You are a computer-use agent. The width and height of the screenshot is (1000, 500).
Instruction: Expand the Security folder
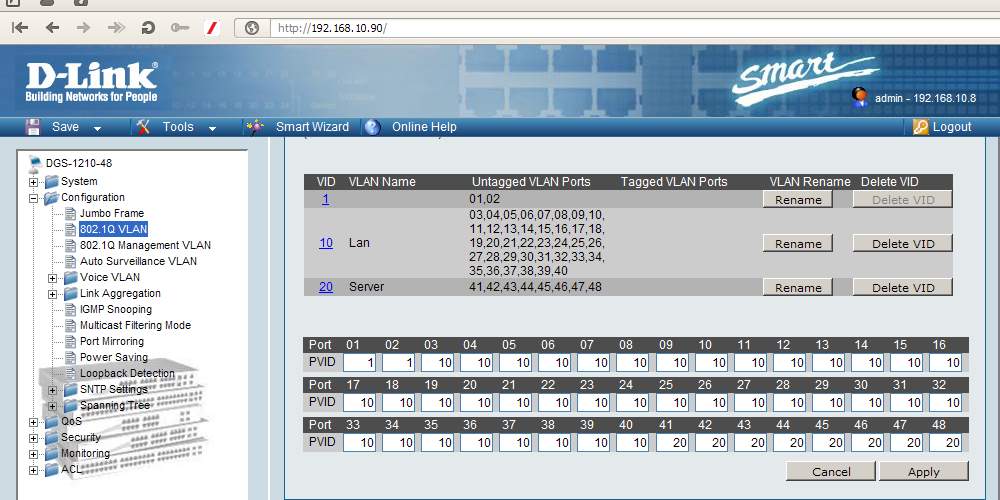point(33,438)
